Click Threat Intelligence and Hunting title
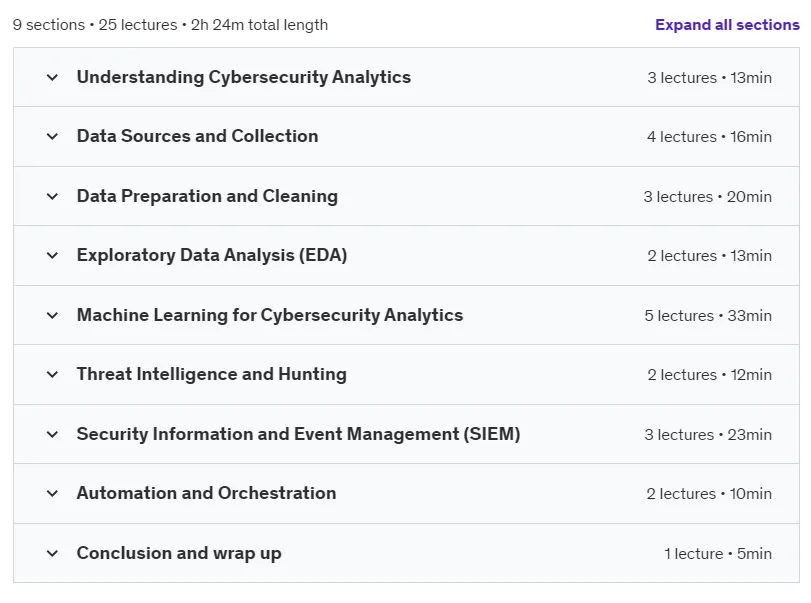Screen dimensions: 811x603 pos(212,374)
